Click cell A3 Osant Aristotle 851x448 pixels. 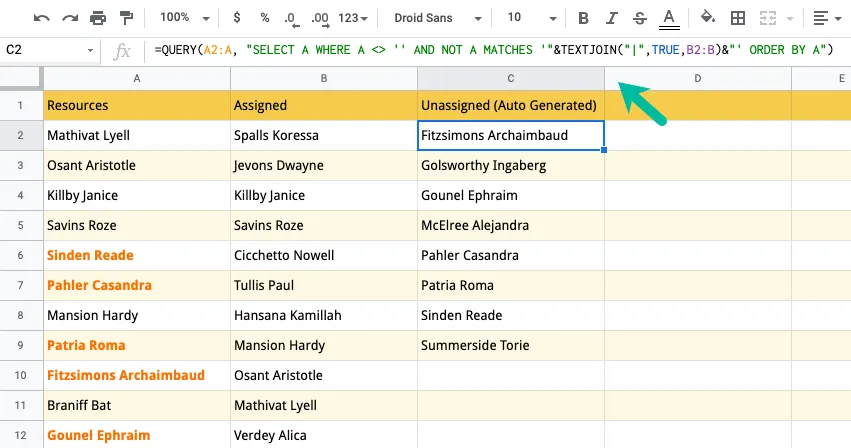coord(137,165)
